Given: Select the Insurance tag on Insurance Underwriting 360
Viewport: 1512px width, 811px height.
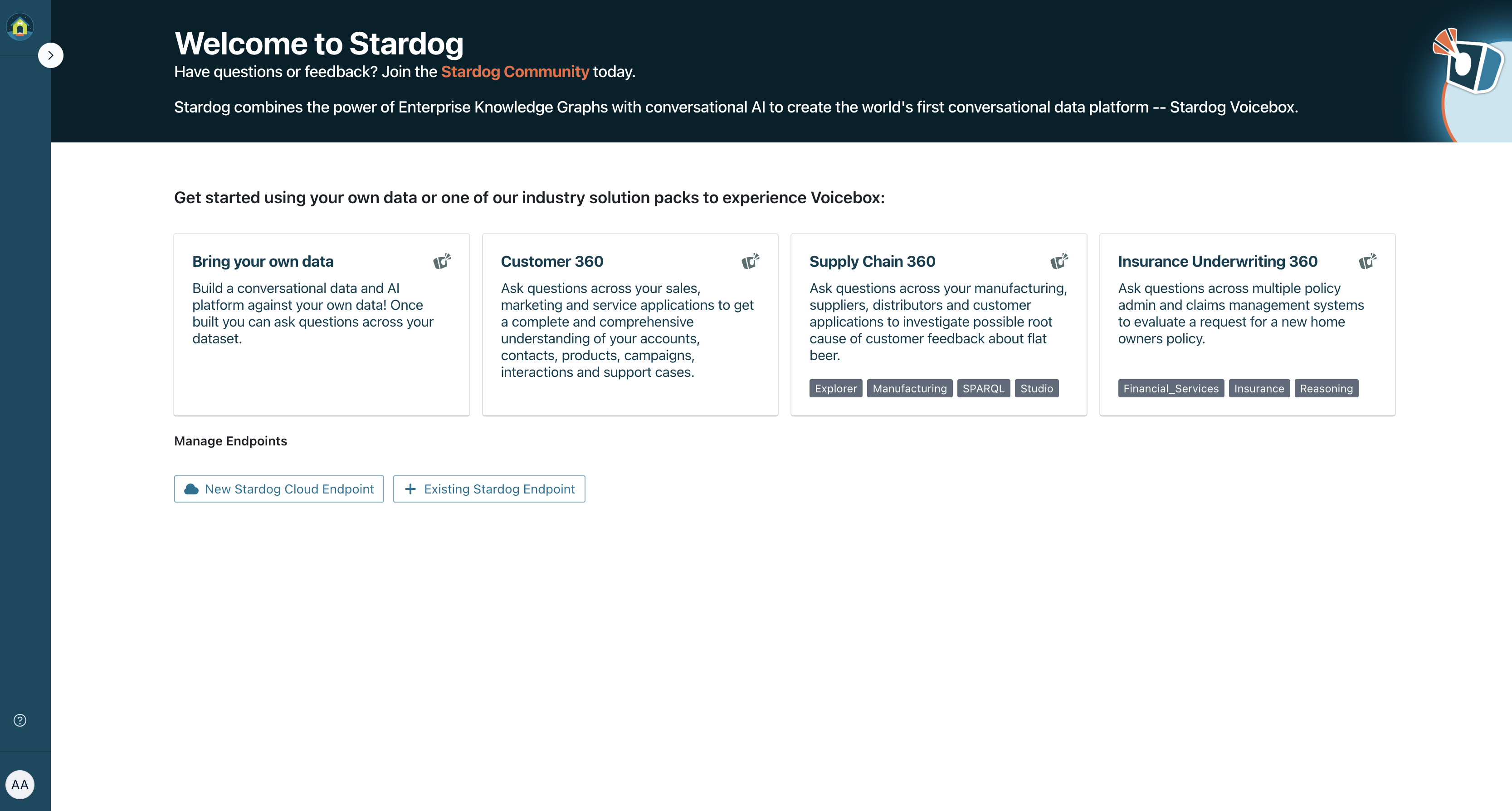Looking at the screenshot, I should [x=1259, y=388].
